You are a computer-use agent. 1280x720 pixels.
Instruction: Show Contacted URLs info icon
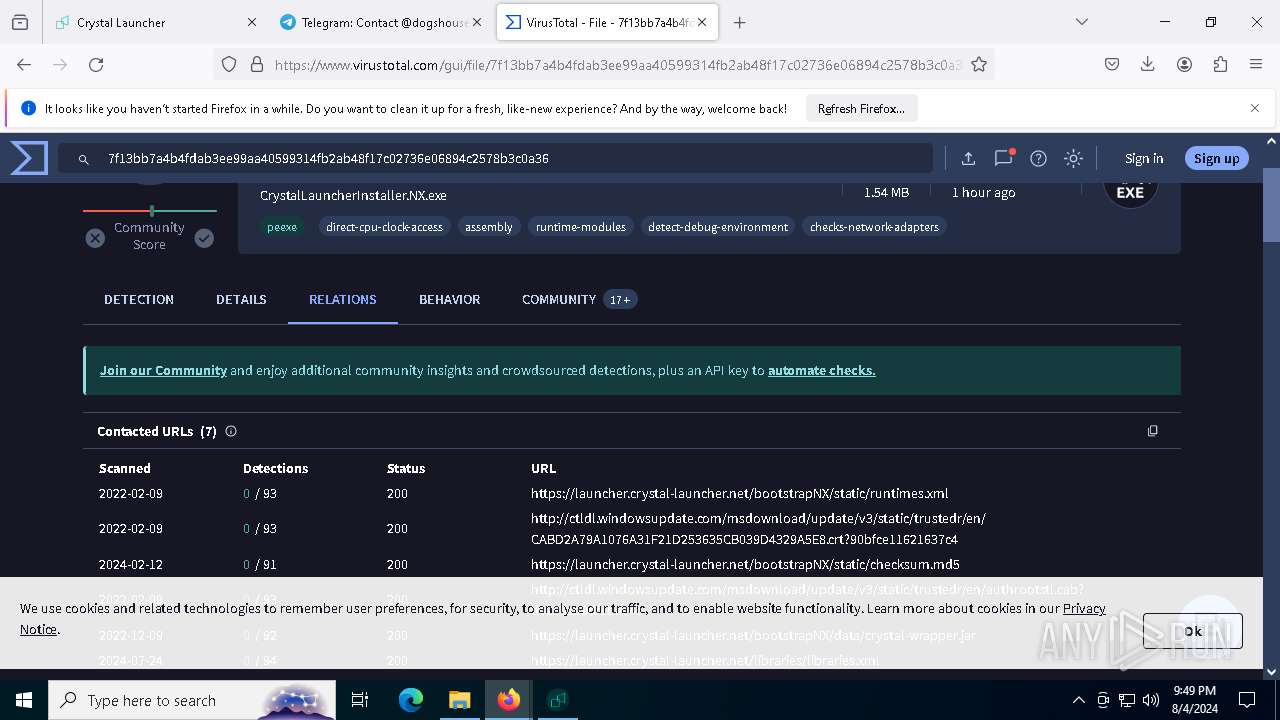pos(231,431)
